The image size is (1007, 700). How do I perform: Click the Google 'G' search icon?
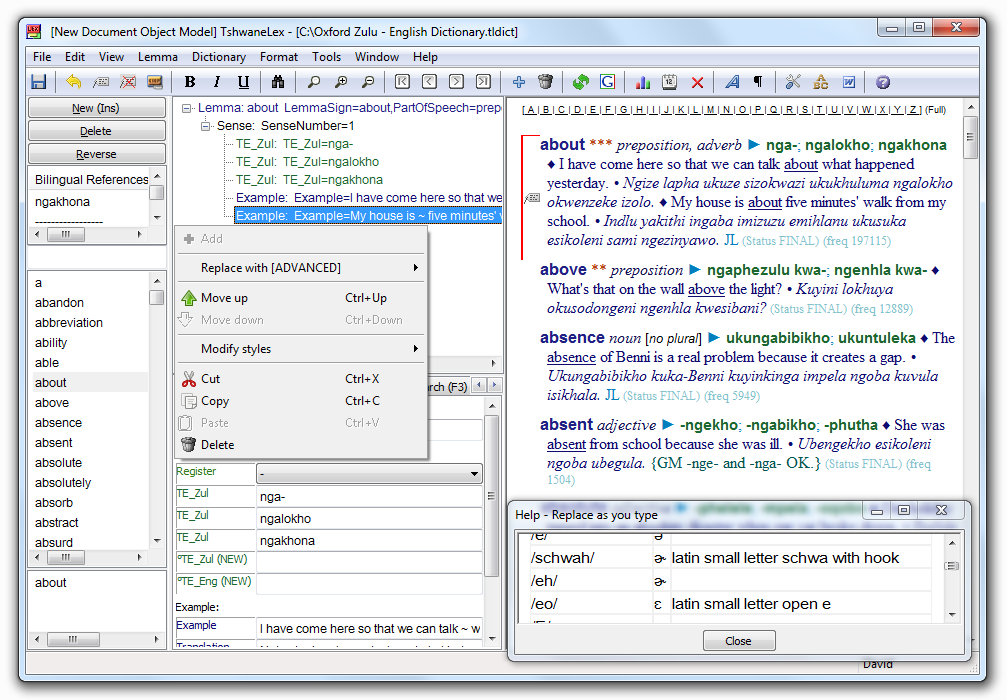[608, 82]
